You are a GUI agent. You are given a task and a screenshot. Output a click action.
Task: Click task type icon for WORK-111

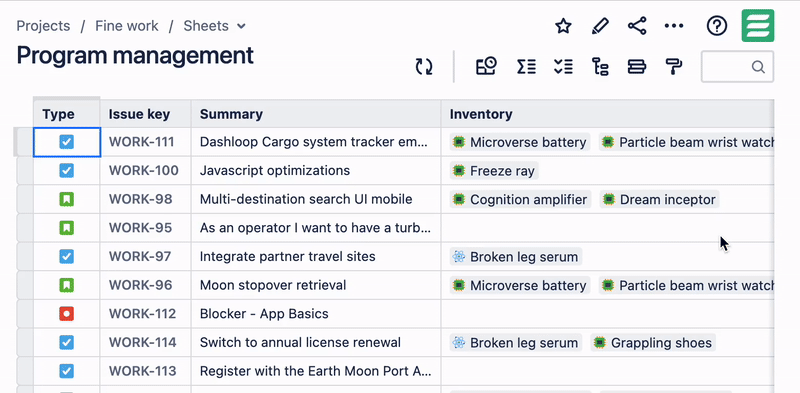66,142
